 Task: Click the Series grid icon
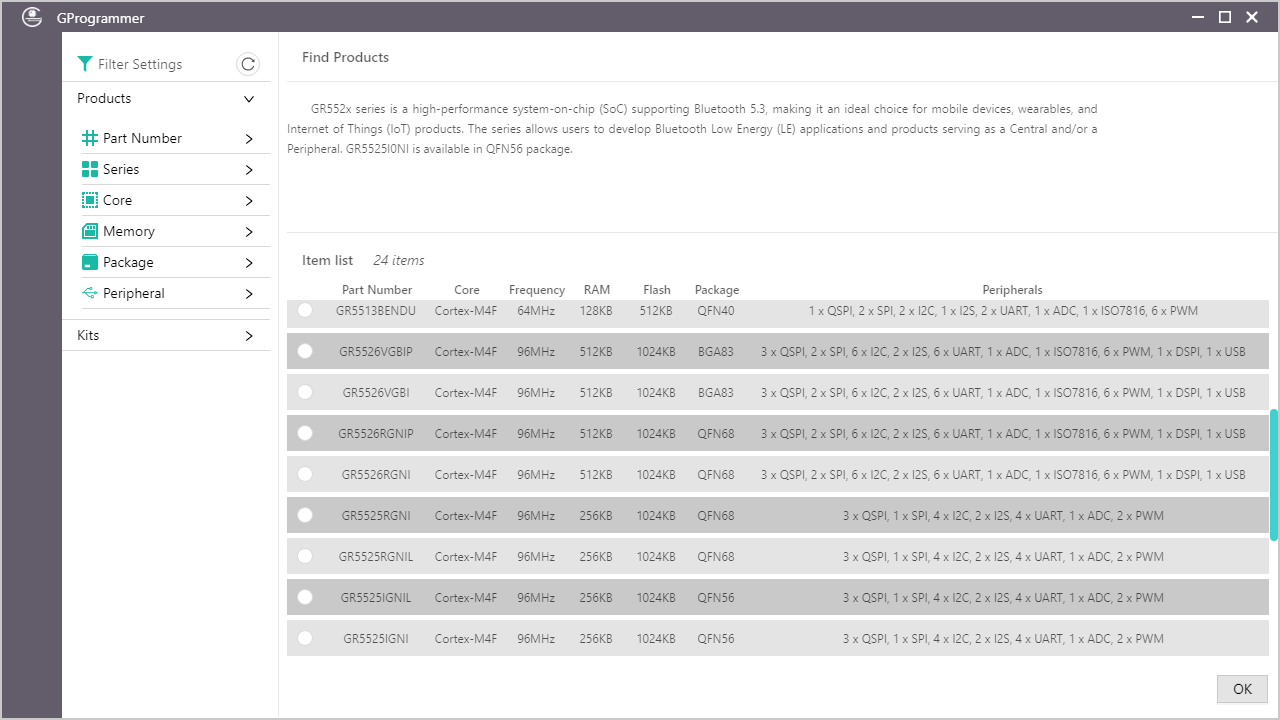click(90, 169)
